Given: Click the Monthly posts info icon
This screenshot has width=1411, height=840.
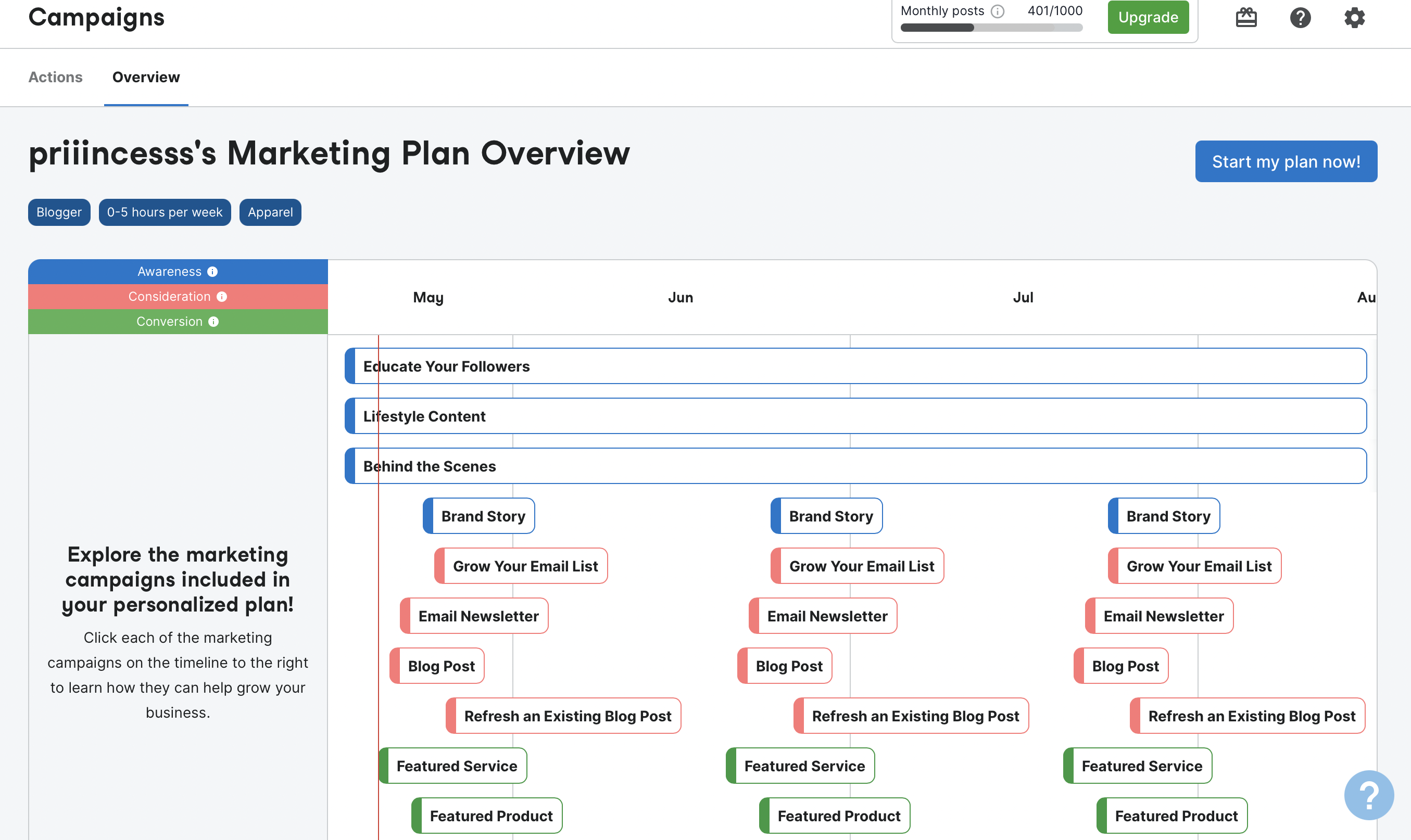Looking at the screenshot, I should tap(998, 11).
